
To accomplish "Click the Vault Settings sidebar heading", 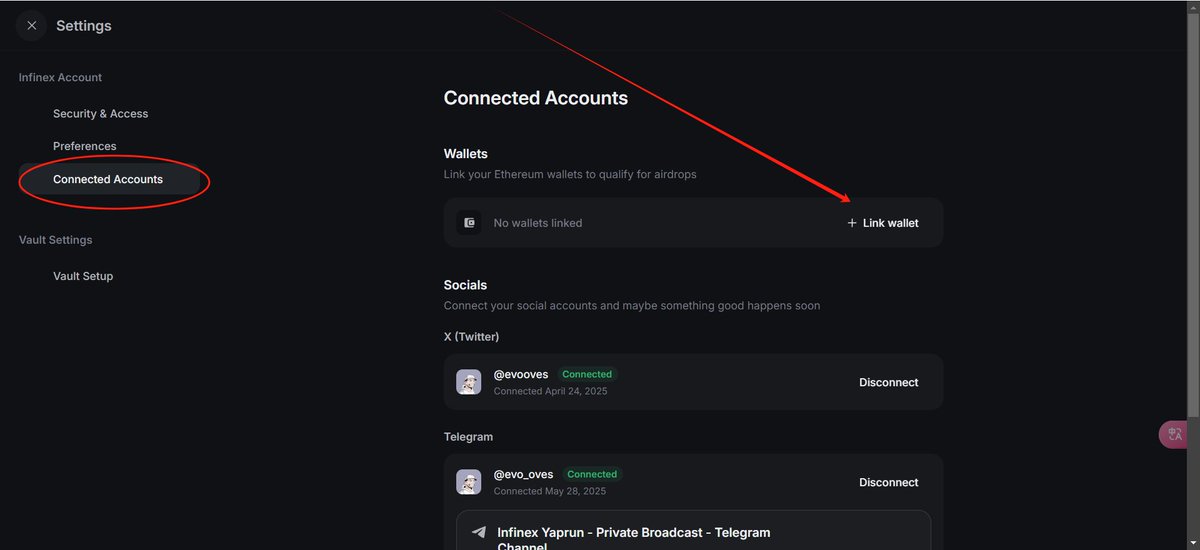I will pos(56,240).
